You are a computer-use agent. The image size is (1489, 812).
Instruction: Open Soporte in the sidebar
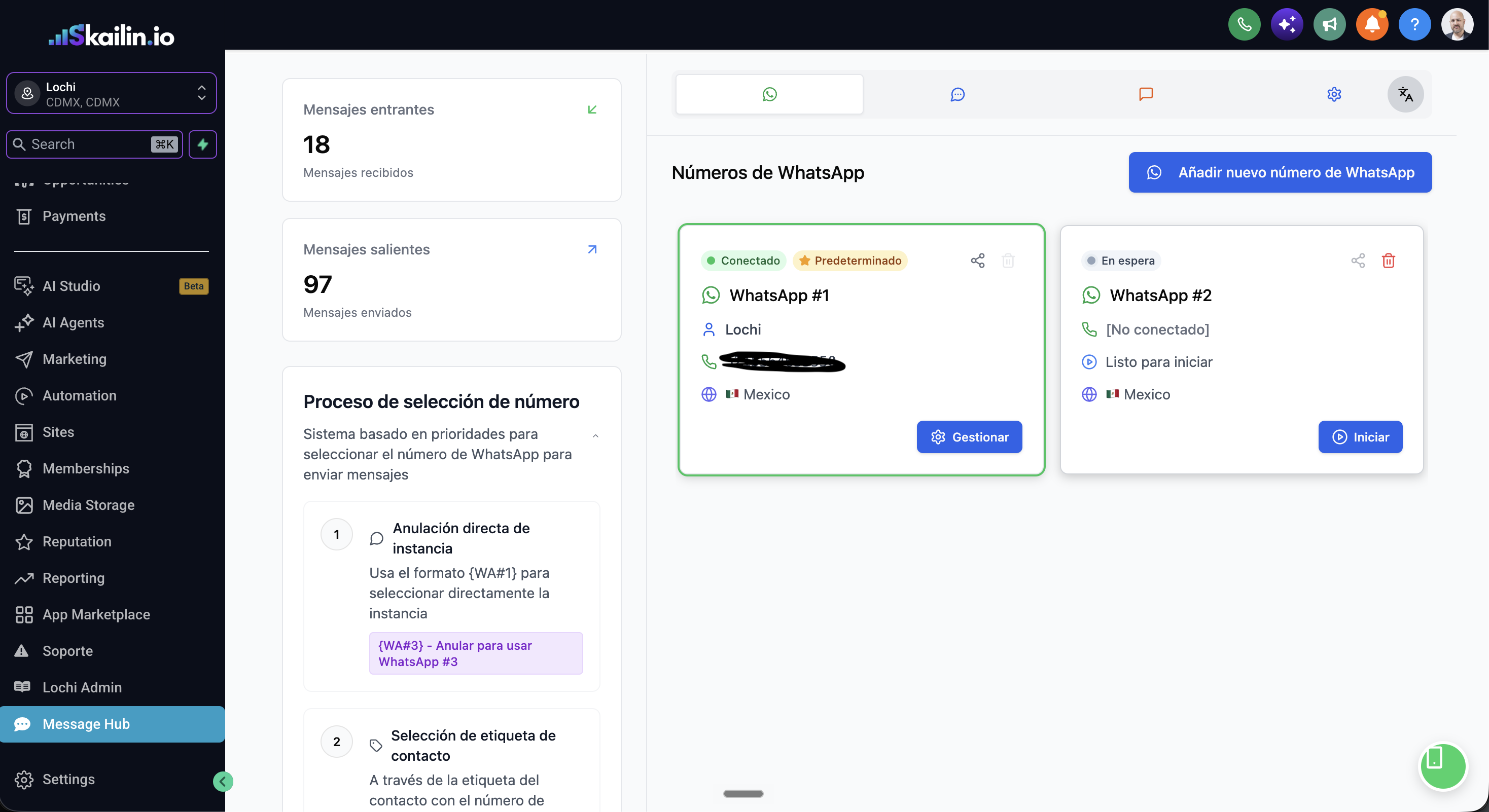(112, 650)
